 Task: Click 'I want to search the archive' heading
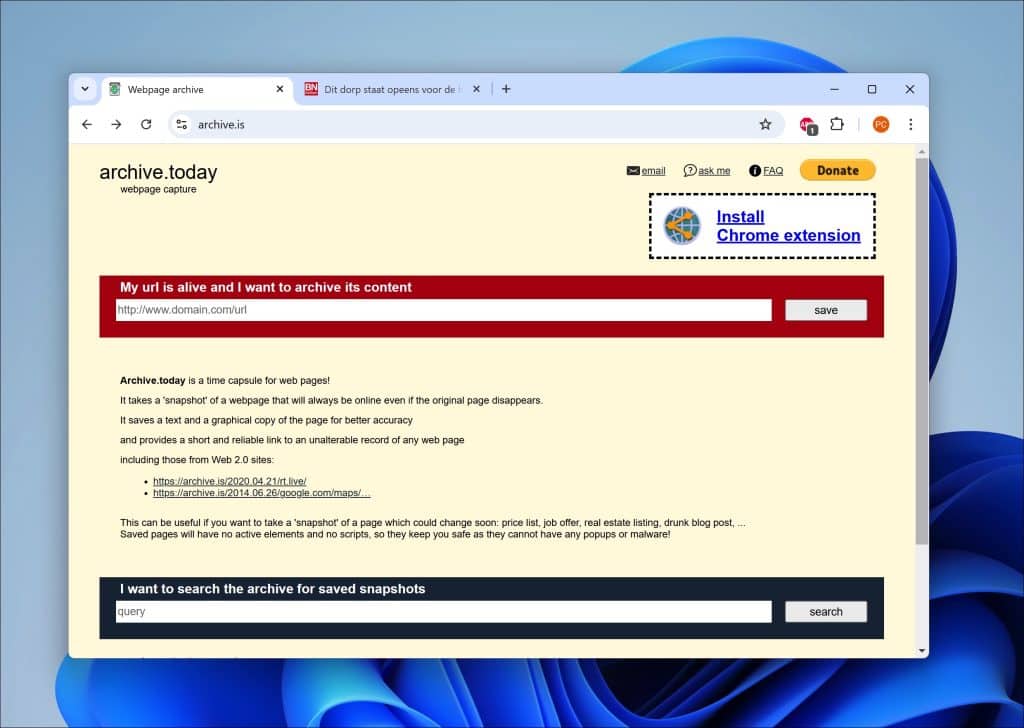coord(272,589)
